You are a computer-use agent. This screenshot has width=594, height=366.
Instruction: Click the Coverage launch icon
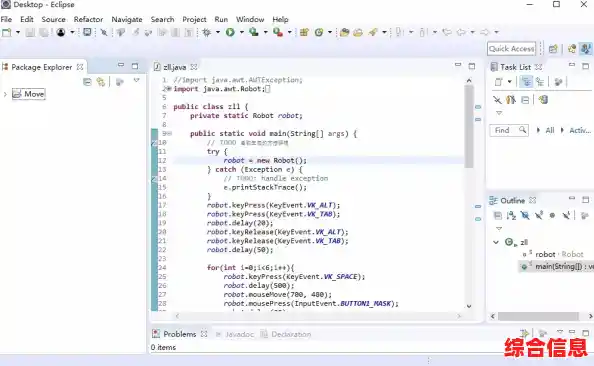(x=254, y=32)
